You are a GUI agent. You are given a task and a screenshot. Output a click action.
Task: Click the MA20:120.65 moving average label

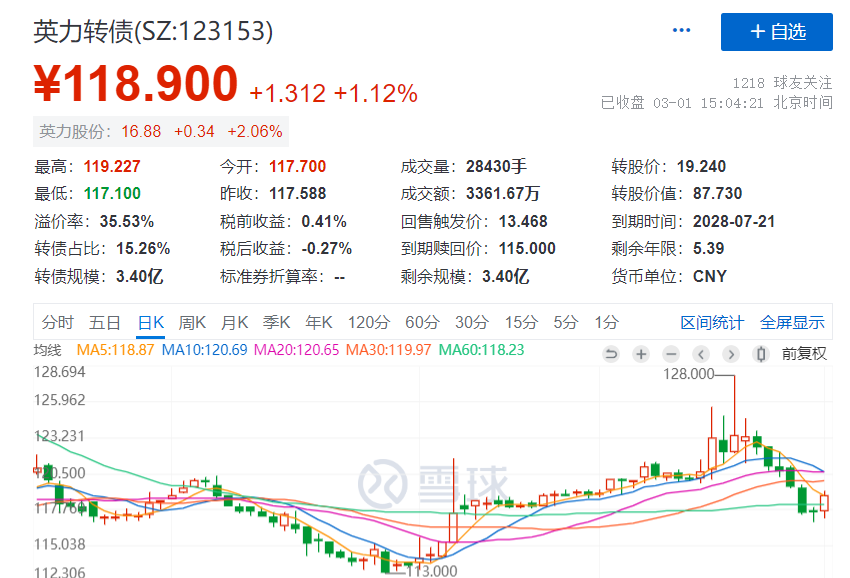pyautogui.click(x=297, y=350)
